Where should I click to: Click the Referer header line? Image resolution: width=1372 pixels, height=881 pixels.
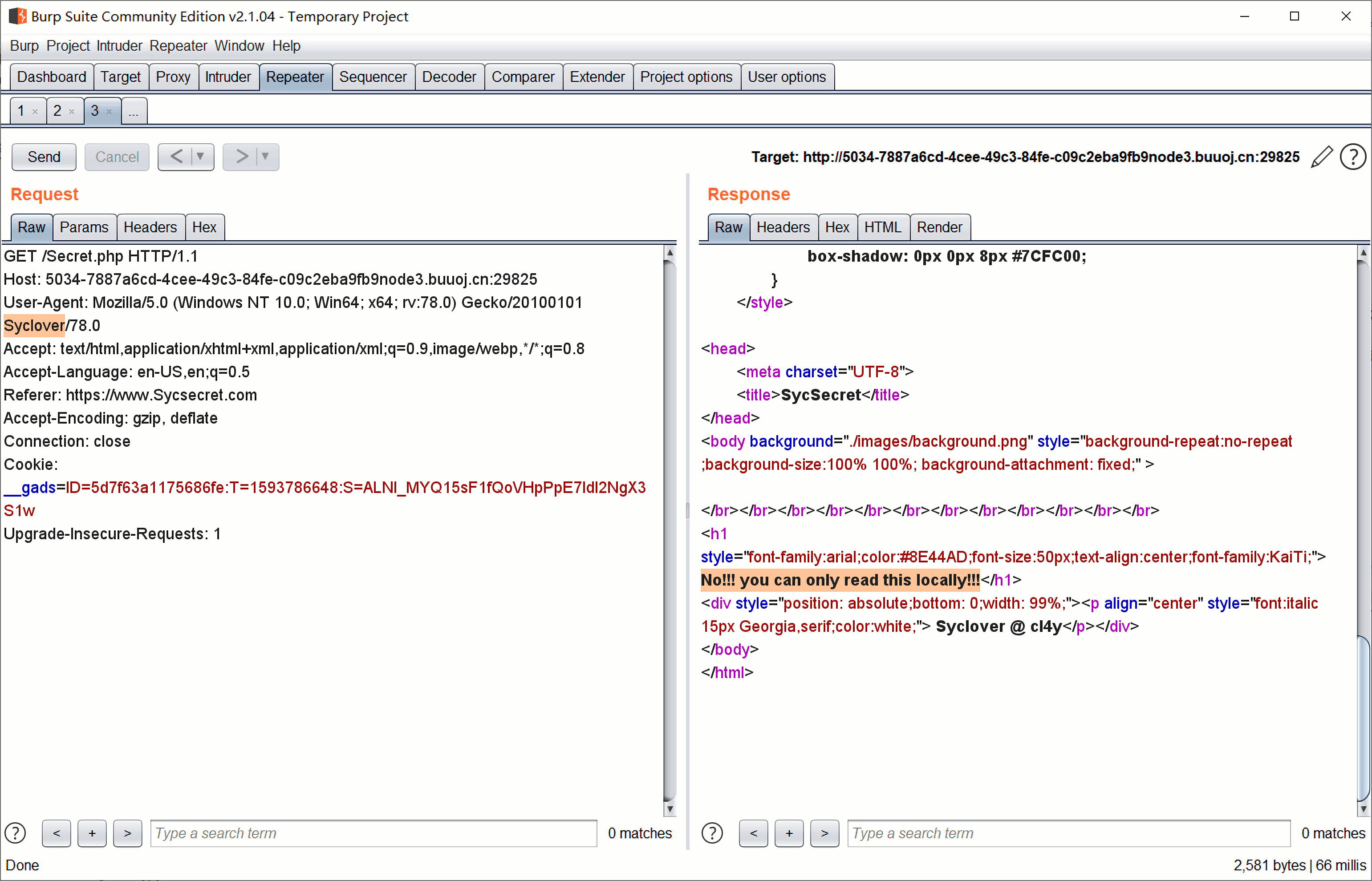[130, 395]
